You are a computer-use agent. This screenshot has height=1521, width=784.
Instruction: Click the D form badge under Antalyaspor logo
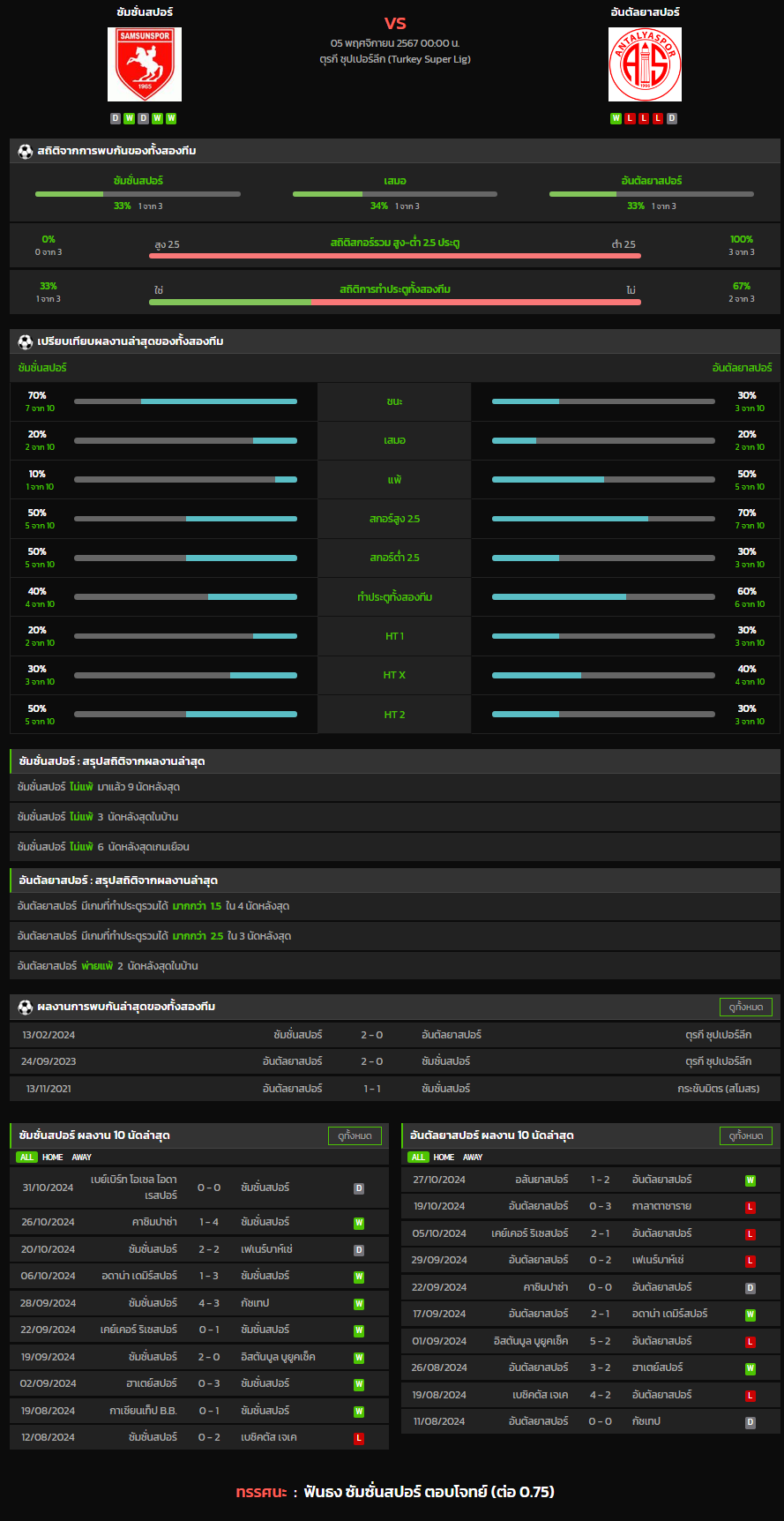[672, 118]
